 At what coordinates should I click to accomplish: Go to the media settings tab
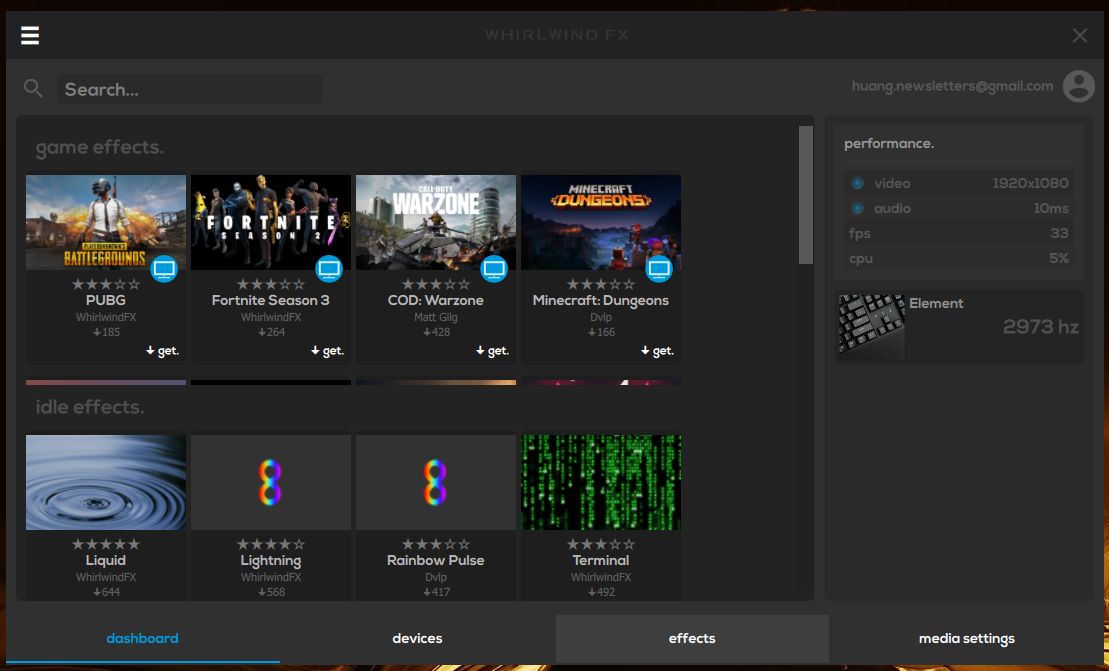click(966, 638)
